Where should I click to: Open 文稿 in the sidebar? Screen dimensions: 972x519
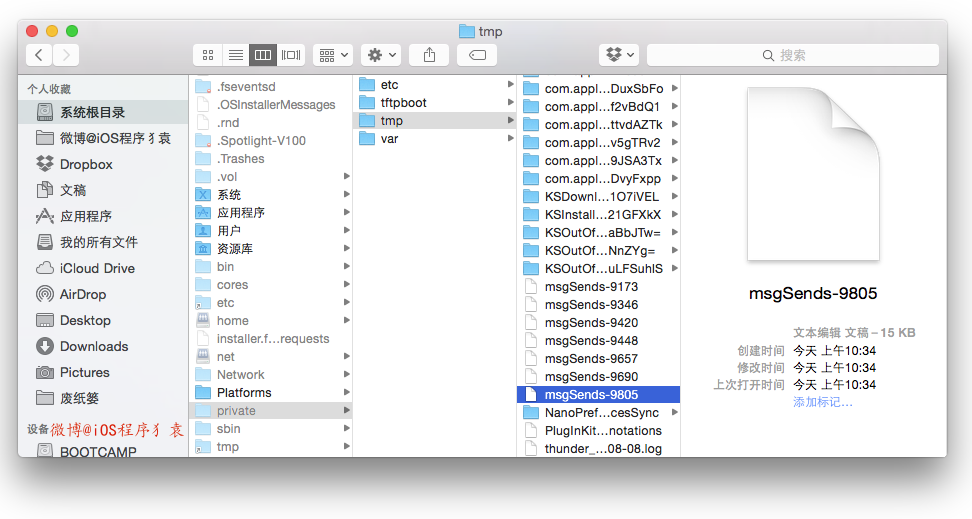click(104, 190)
